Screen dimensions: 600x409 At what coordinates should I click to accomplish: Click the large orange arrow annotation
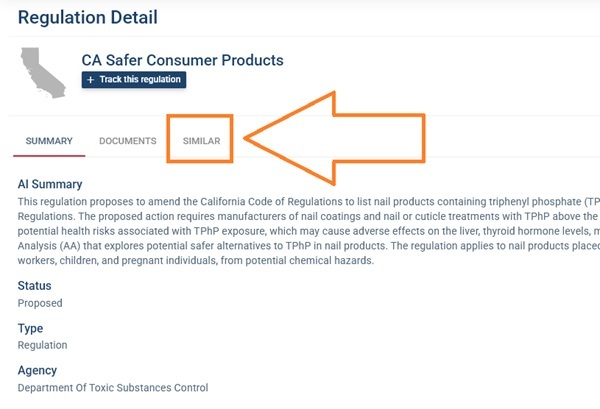pos(340,138)
